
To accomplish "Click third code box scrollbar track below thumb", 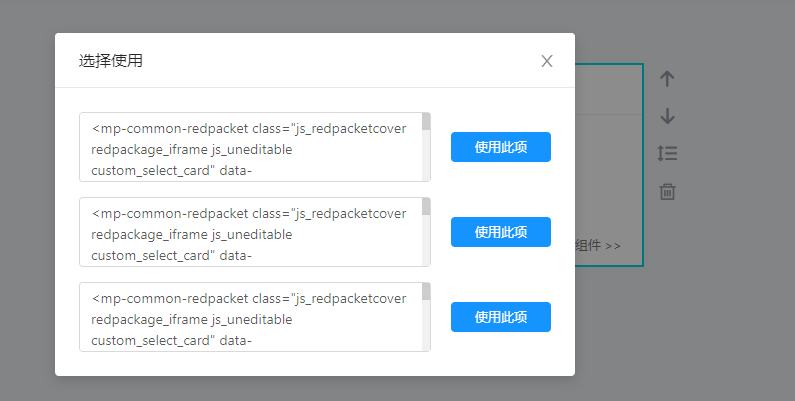I will tap(426, 330).
